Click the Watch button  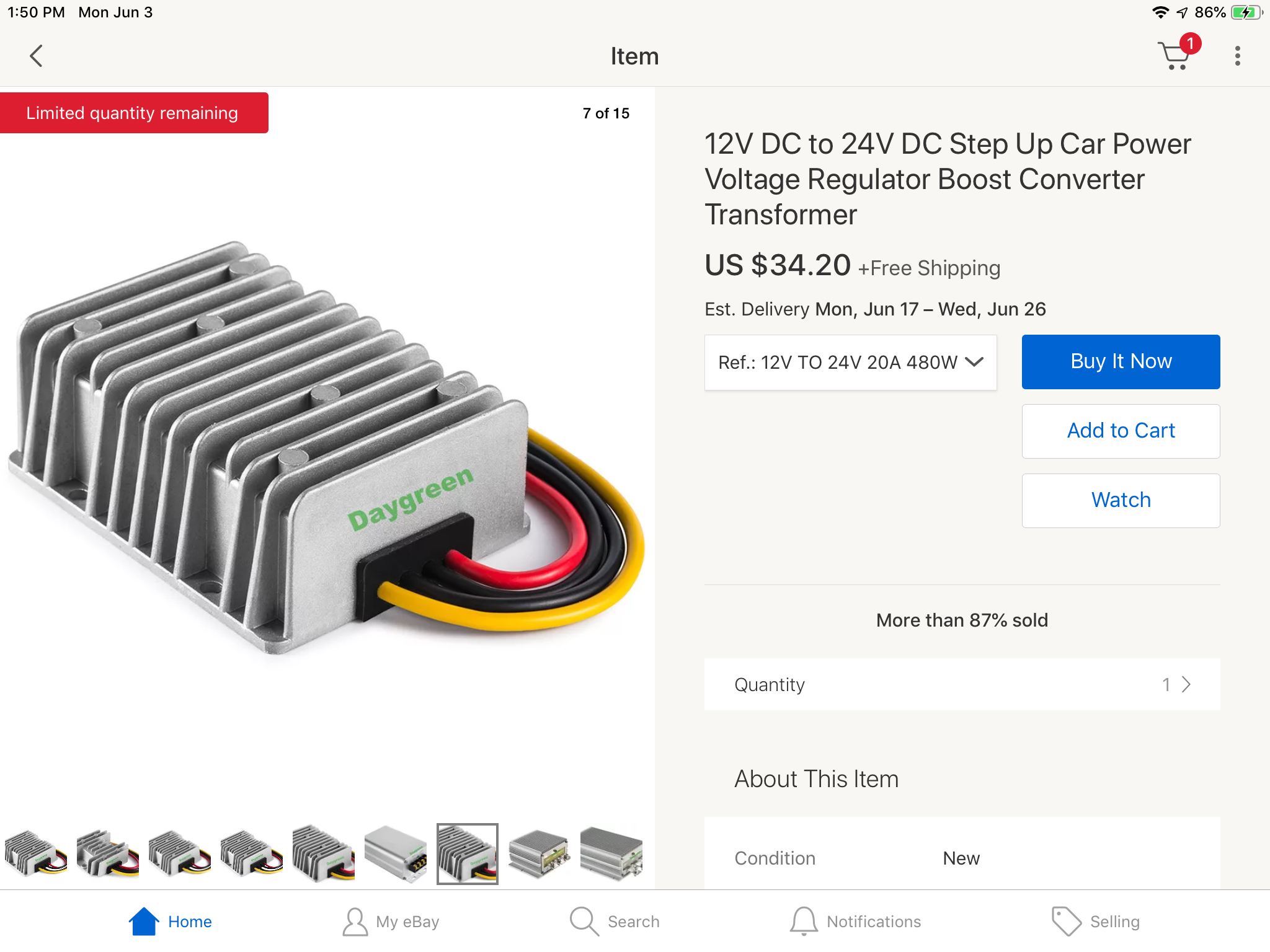pyautogui.click(x=1121, y=501)
